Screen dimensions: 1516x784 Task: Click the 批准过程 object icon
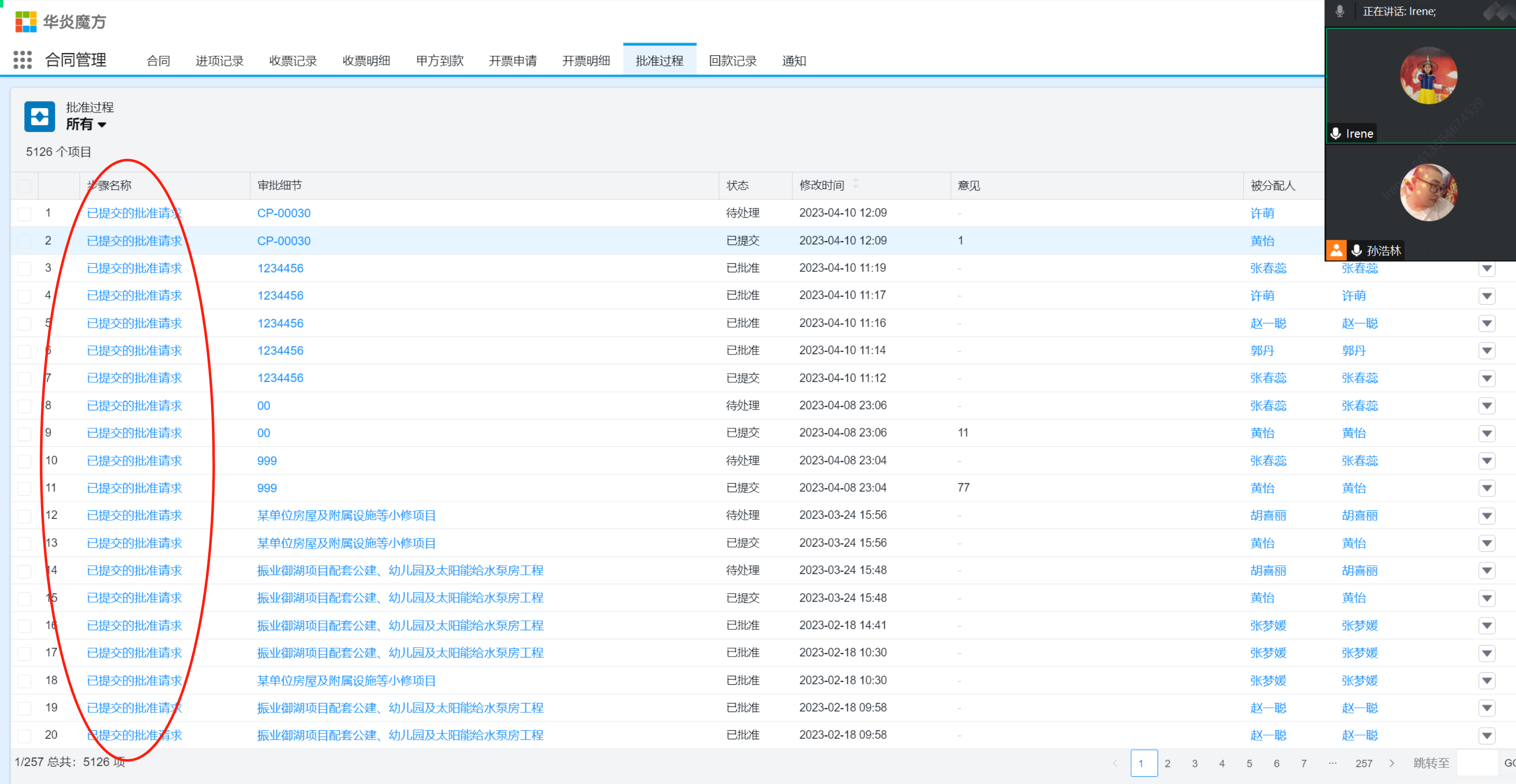[40, 116]
